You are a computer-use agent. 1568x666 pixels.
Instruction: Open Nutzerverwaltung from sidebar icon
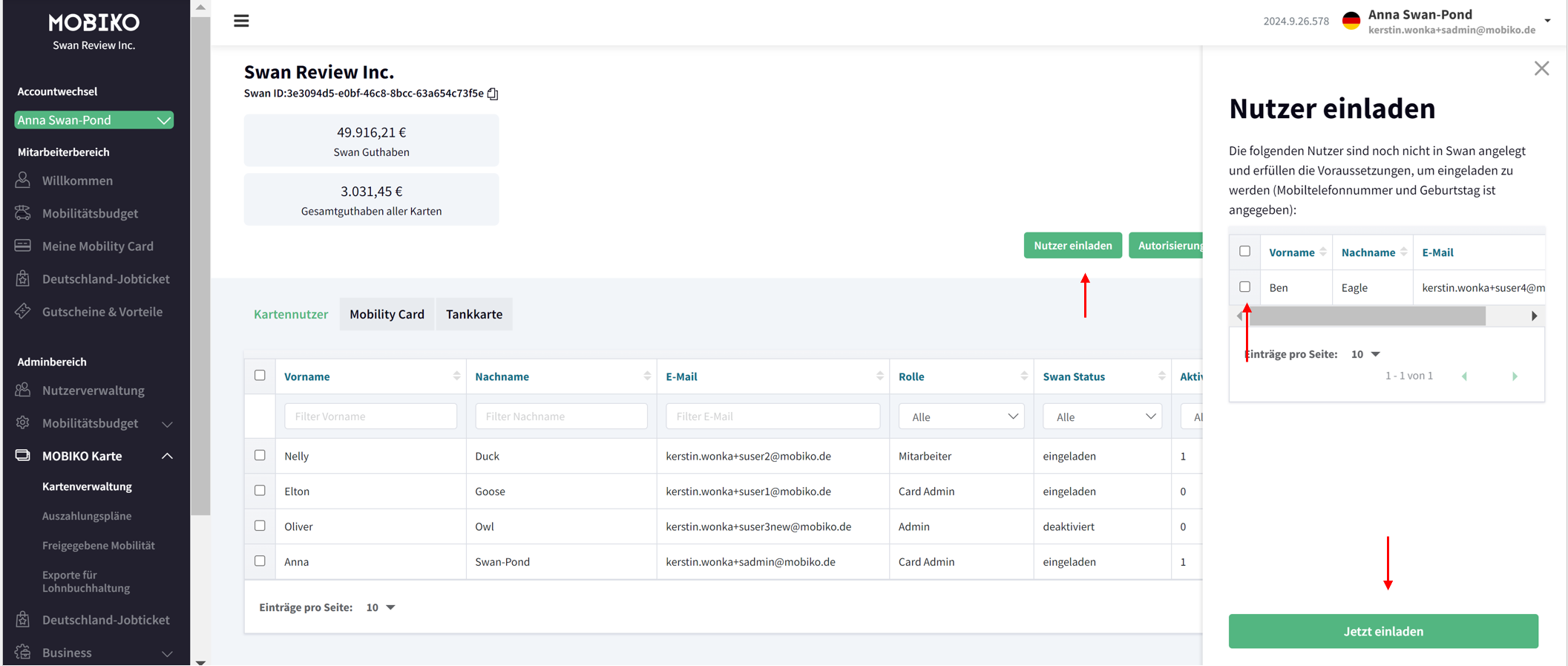(x=23, y=390)
